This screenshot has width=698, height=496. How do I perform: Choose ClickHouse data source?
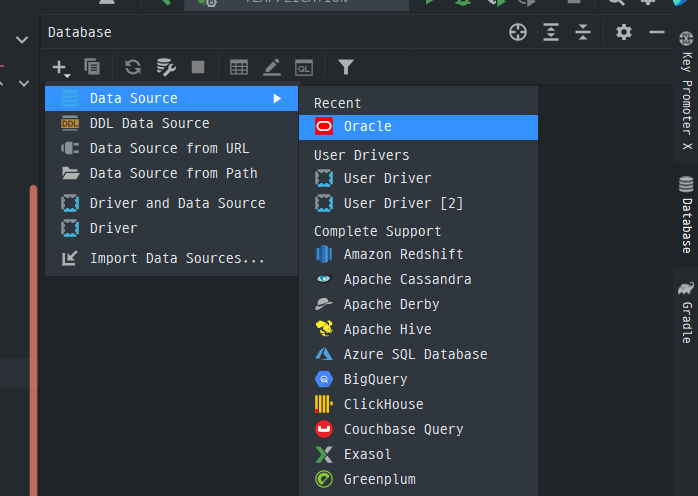point(418,404)
